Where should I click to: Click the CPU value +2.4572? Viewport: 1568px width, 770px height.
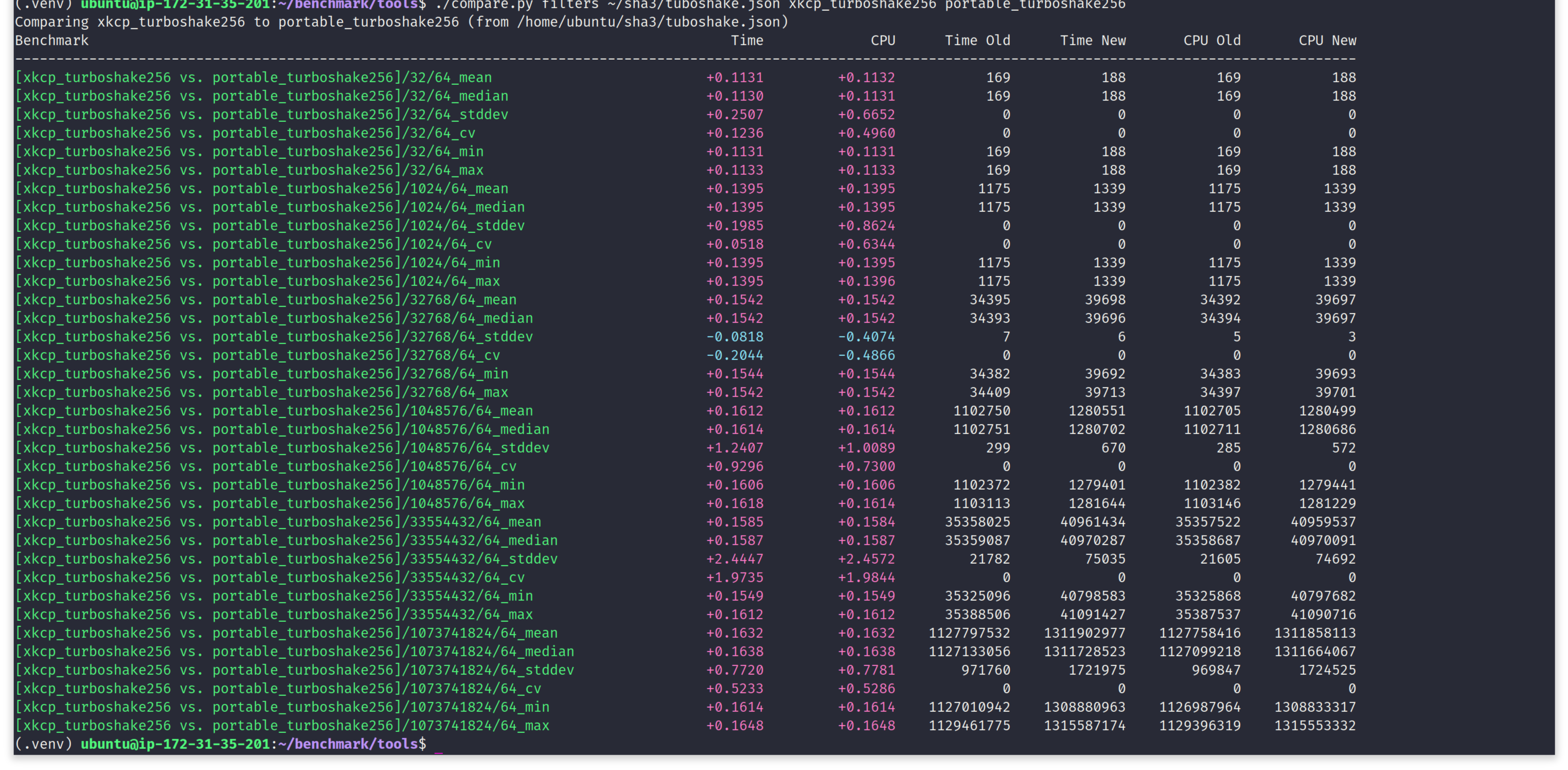tap(866, 559)
